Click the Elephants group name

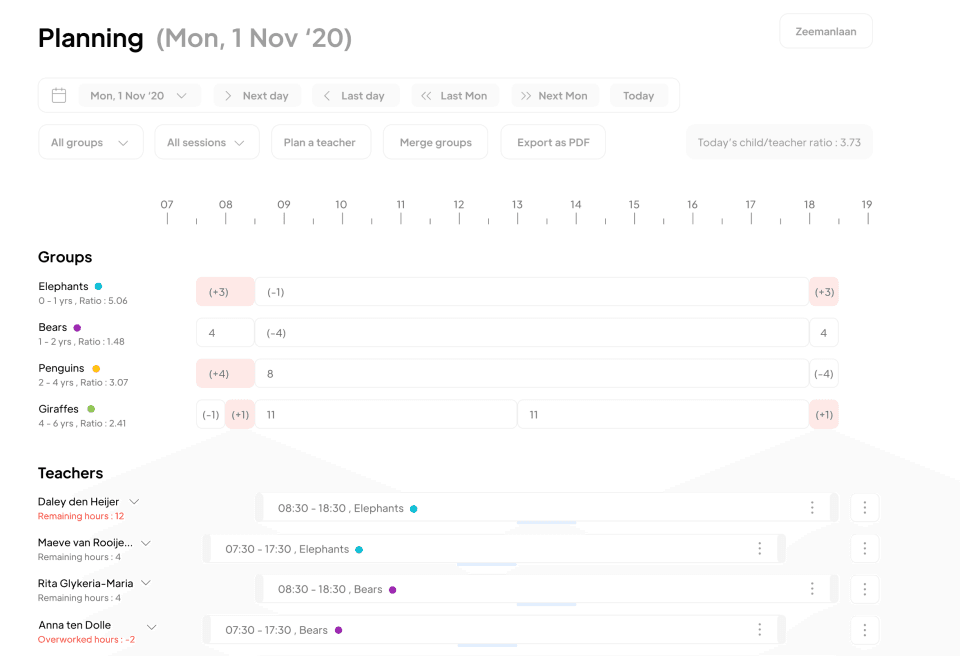click(x=63, y=286)
